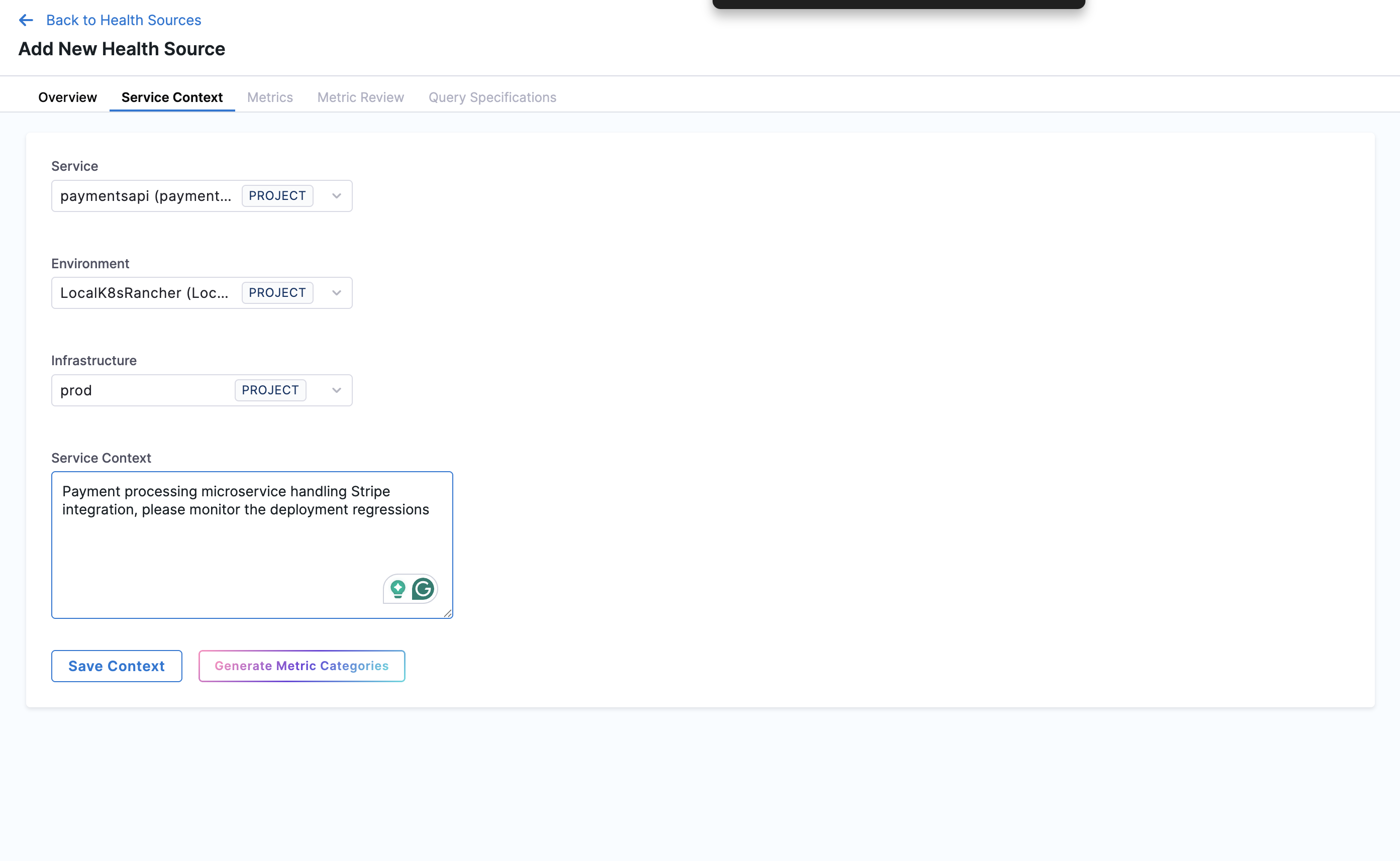Click the PROJECT badge in Service field
The image size is (1400, 861).
click(277, 196)
